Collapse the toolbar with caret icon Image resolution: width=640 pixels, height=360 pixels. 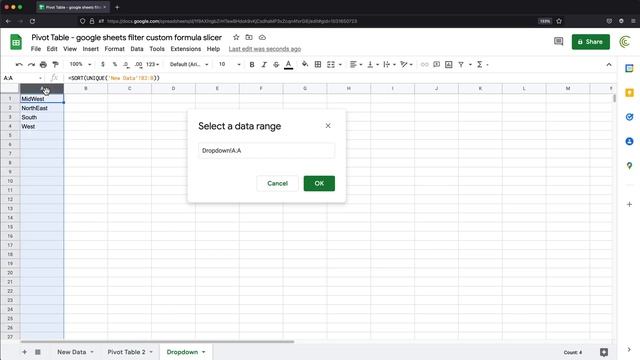[x=609, y=64]
